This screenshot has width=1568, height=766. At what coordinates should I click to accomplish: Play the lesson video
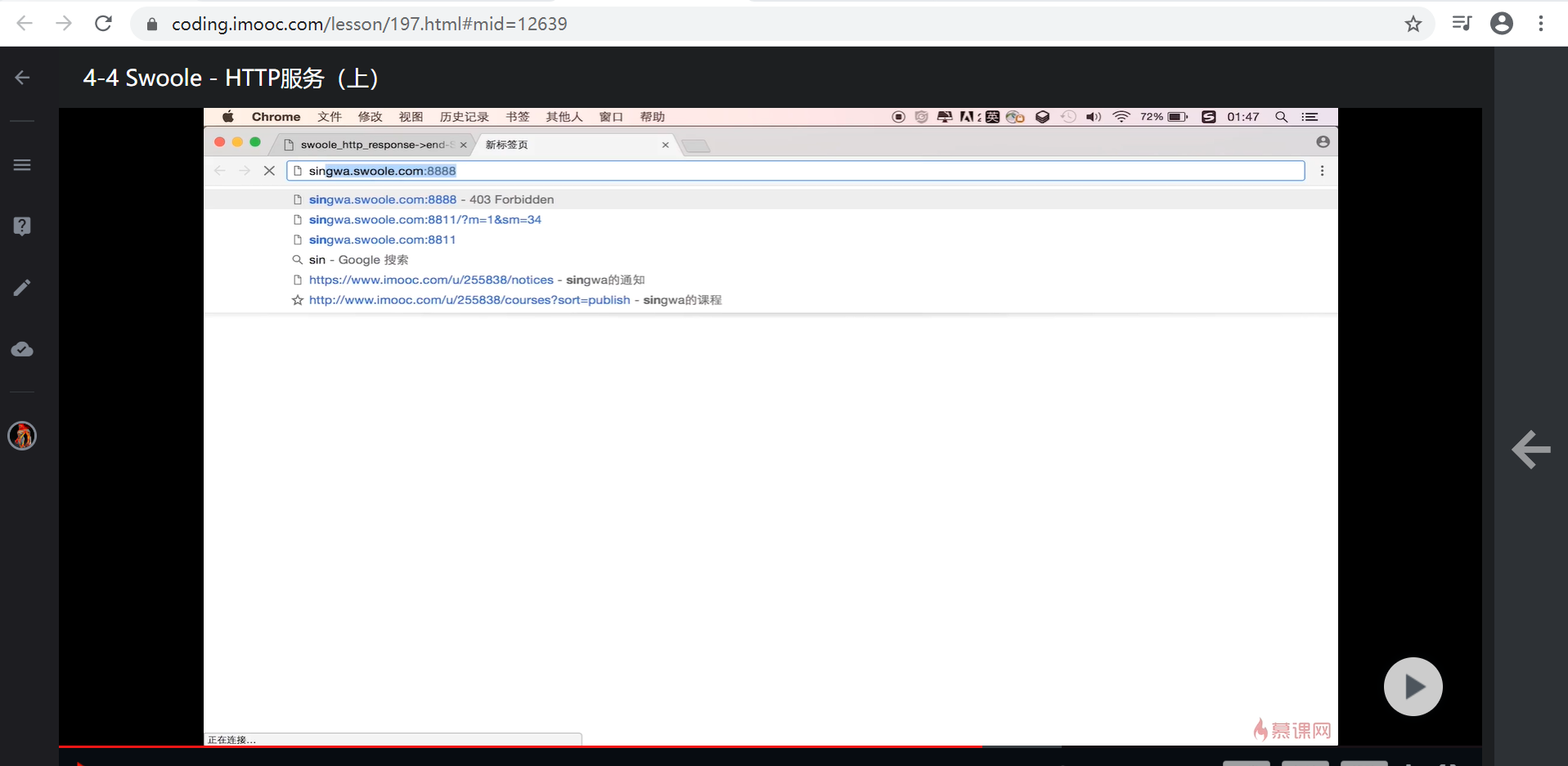pyautogui.click(x=1413, y=687)
